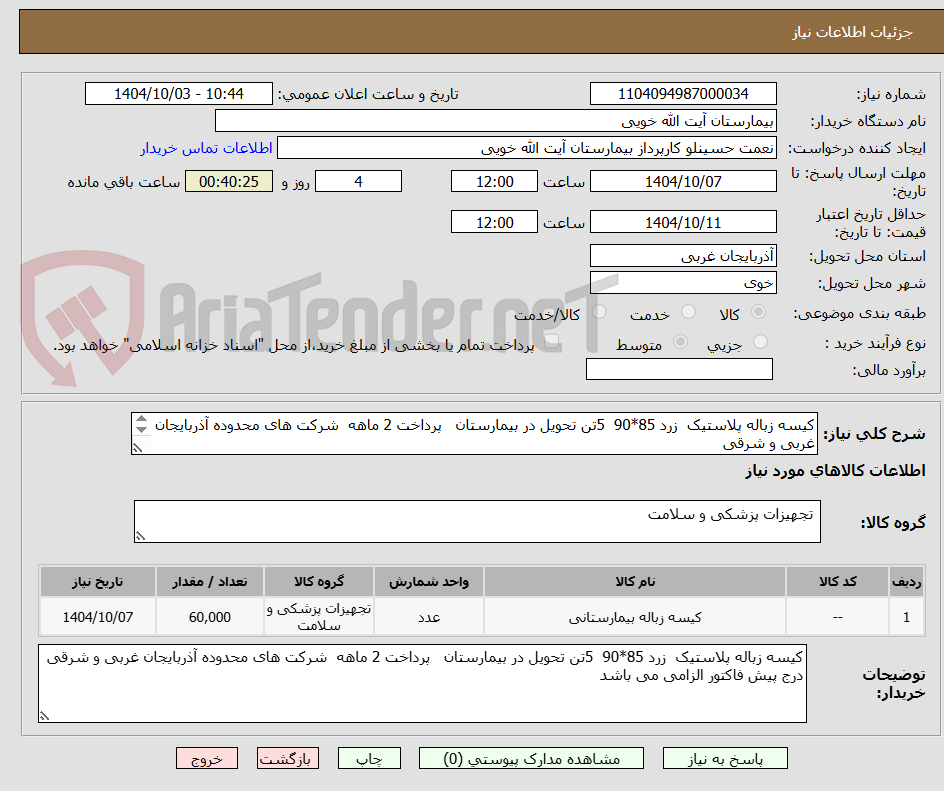Click the بازگشت back button
This screenshot has width=944, height=791.
pyautogui.click(x=288, y=758)
